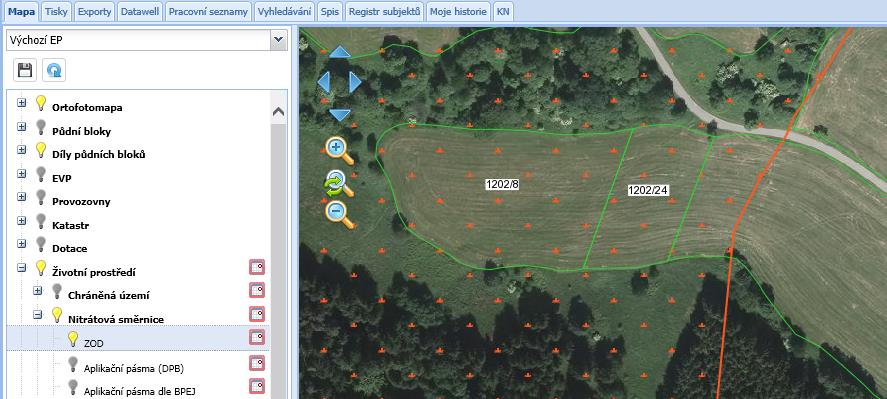Zoom out with the minus magnifier
887x399 pixels.
tap(339, 214)
